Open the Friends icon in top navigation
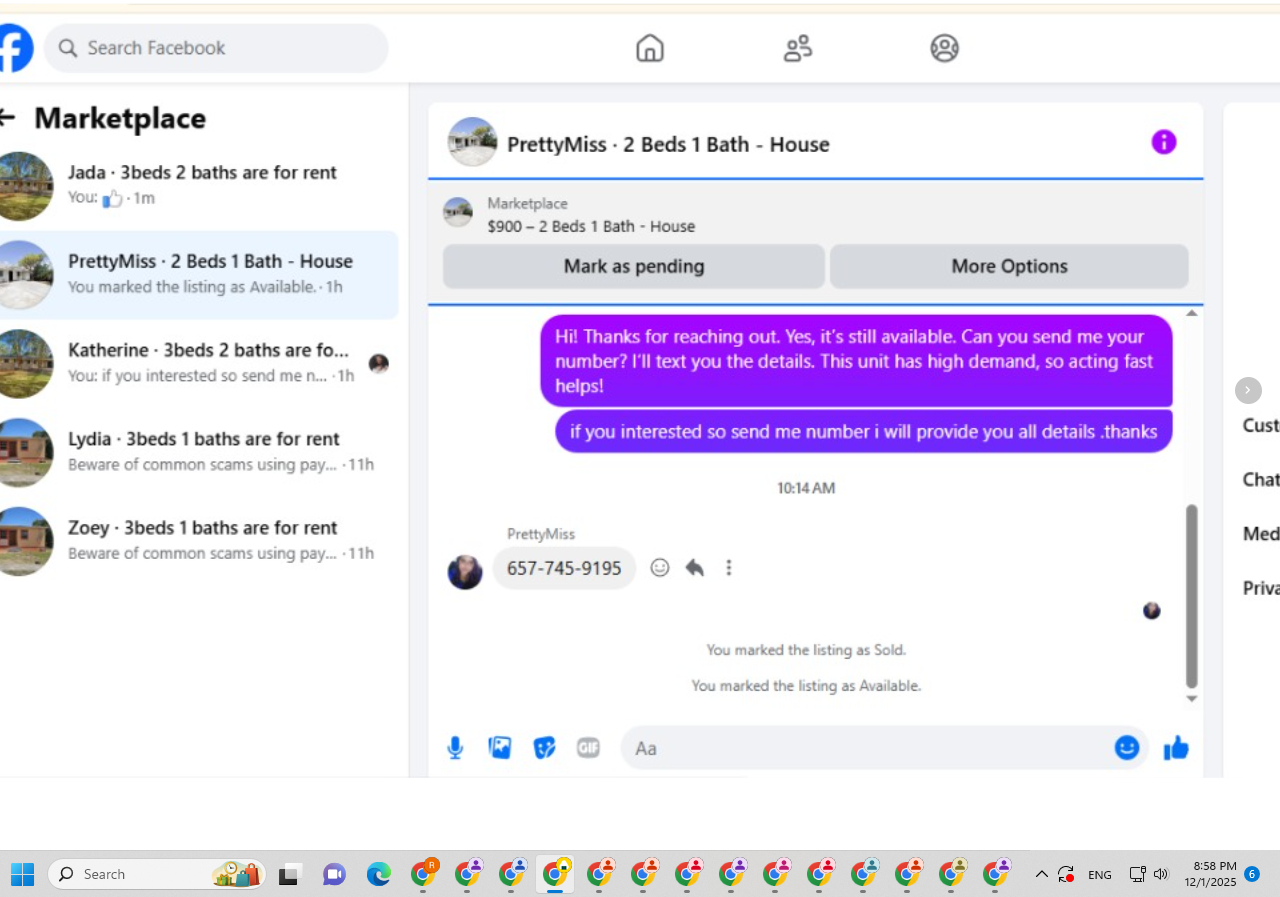This screenshot has height=897, width=1280. coord(797,48)
